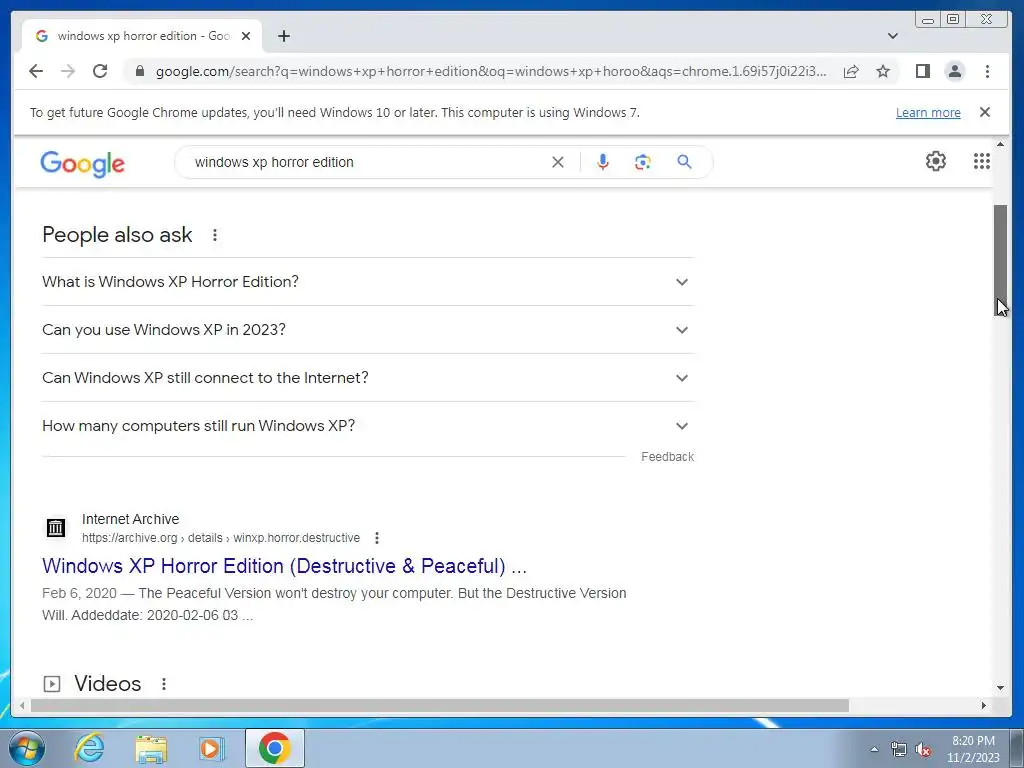Open Google quick settings gear
Viewport: 1024px width, 768px height.
936,161
